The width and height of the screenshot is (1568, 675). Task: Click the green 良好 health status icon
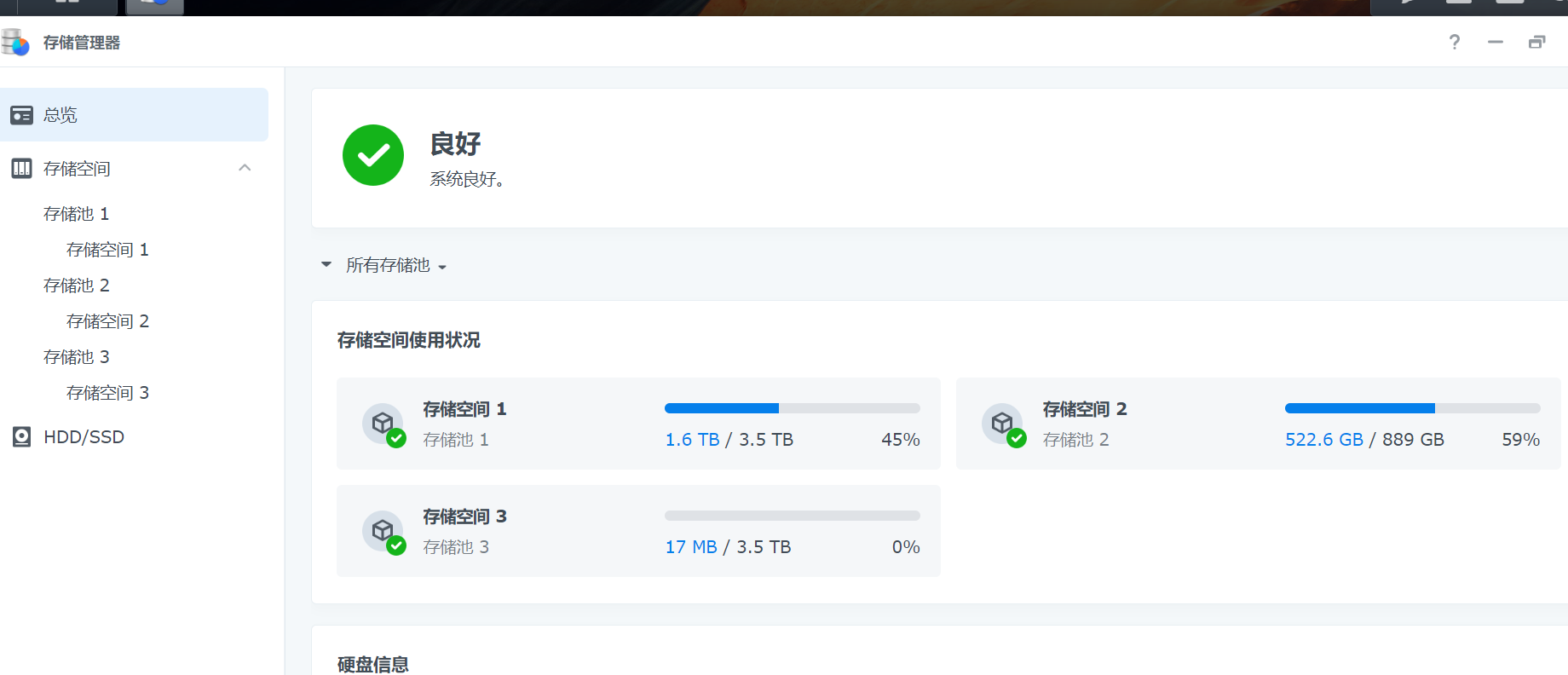point(373,155)
